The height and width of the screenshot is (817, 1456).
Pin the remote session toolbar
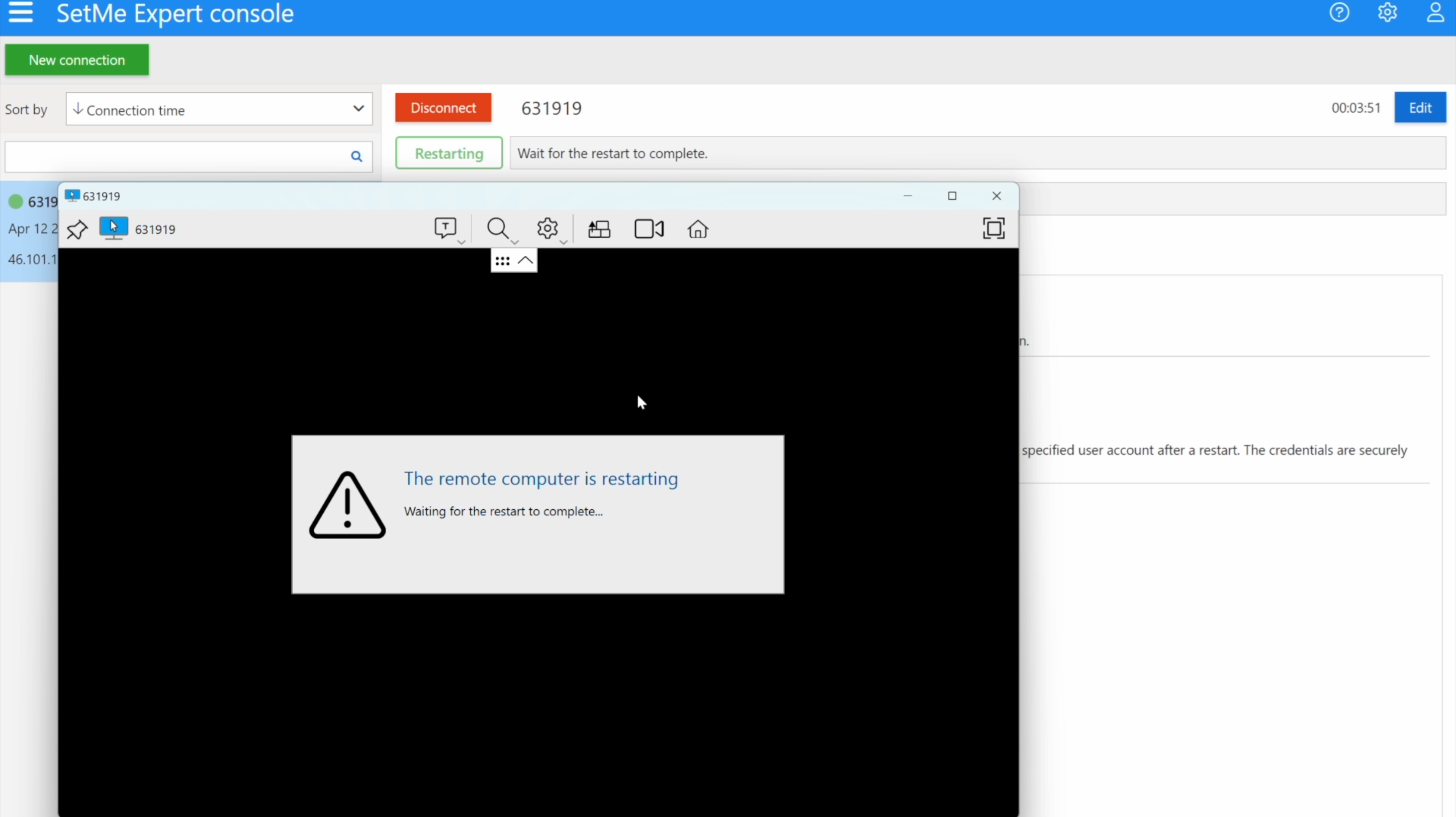[x=77, y=230]
